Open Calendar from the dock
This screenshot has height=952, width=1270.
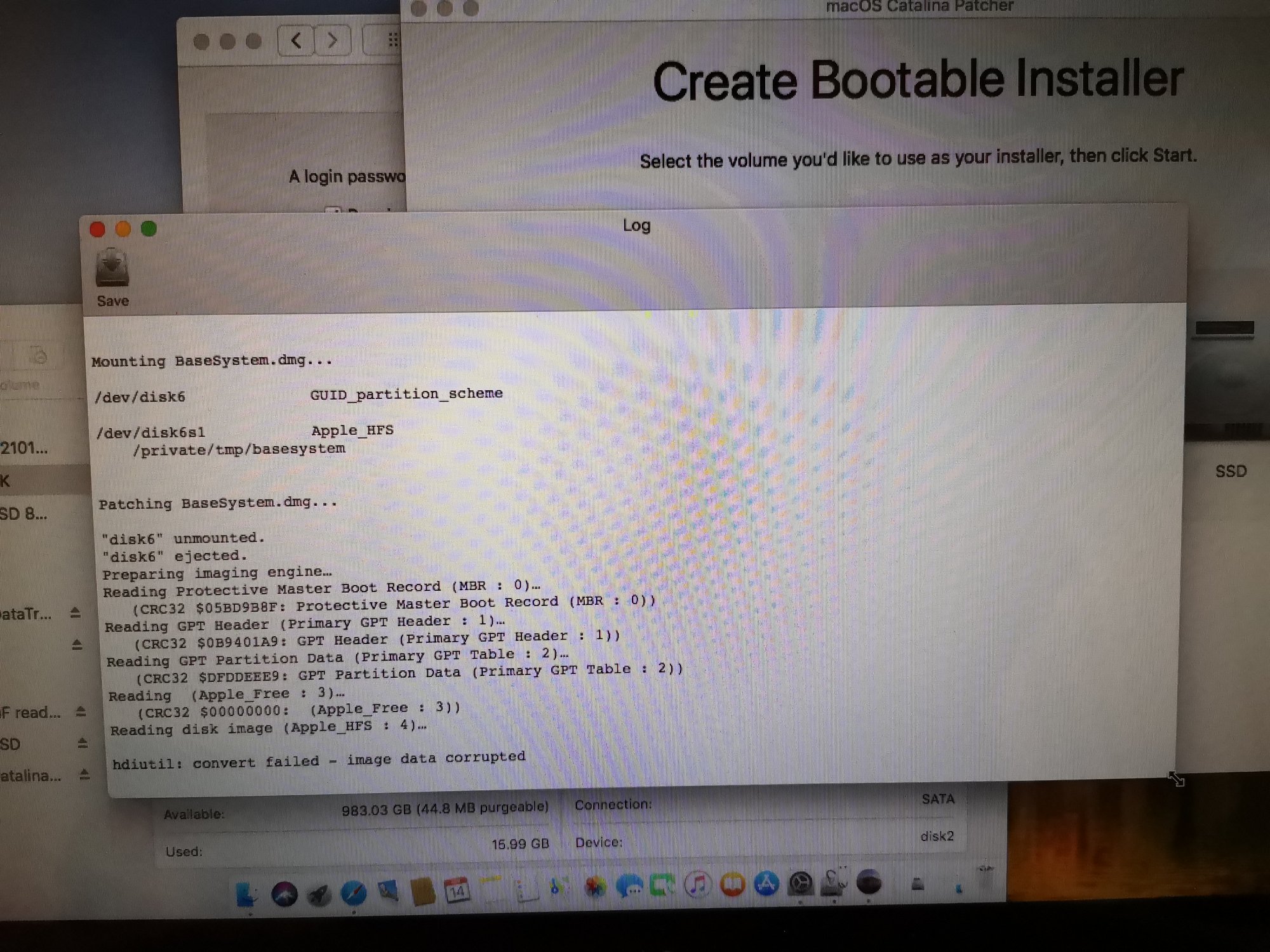click(x=457, y=890)
